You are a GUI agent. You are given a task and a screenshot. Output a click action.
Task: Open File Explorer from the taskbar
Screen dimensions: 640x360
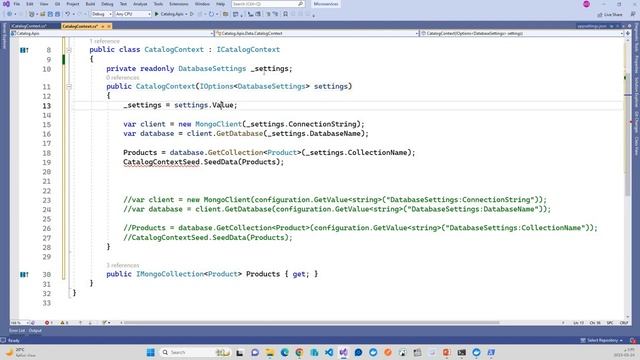(270, 352)
